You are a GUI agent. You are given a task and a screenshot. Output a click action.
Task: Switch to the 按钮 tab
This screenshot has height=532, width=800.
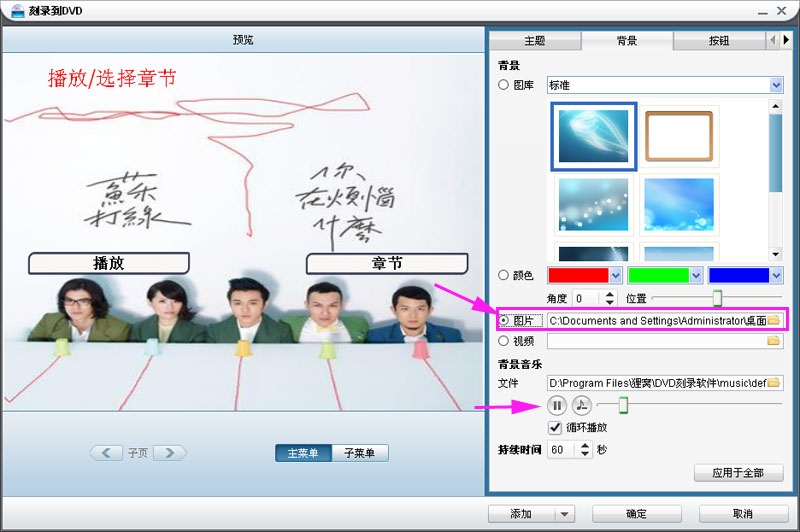[x=719, y=41]
